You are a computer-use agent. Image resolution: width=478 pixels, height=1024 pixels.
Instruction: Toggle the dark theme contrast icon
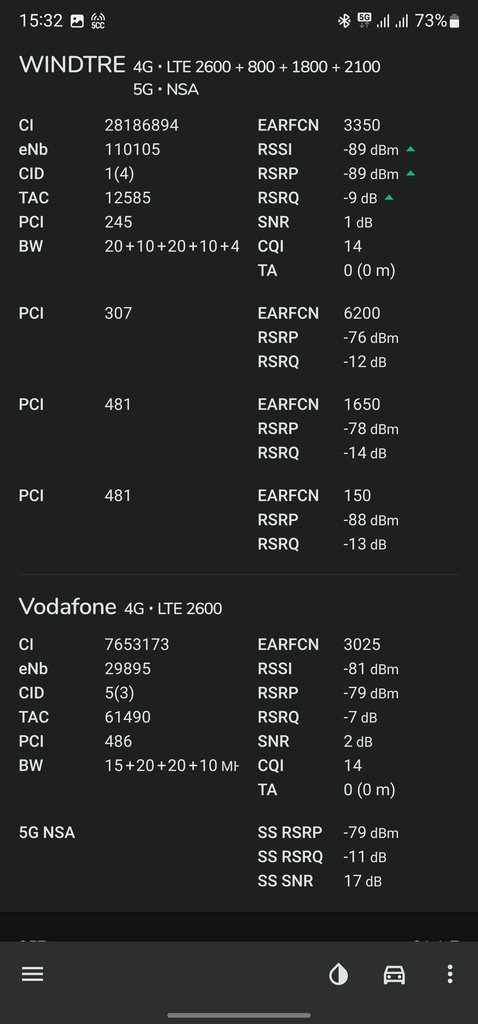click(338, 974)
